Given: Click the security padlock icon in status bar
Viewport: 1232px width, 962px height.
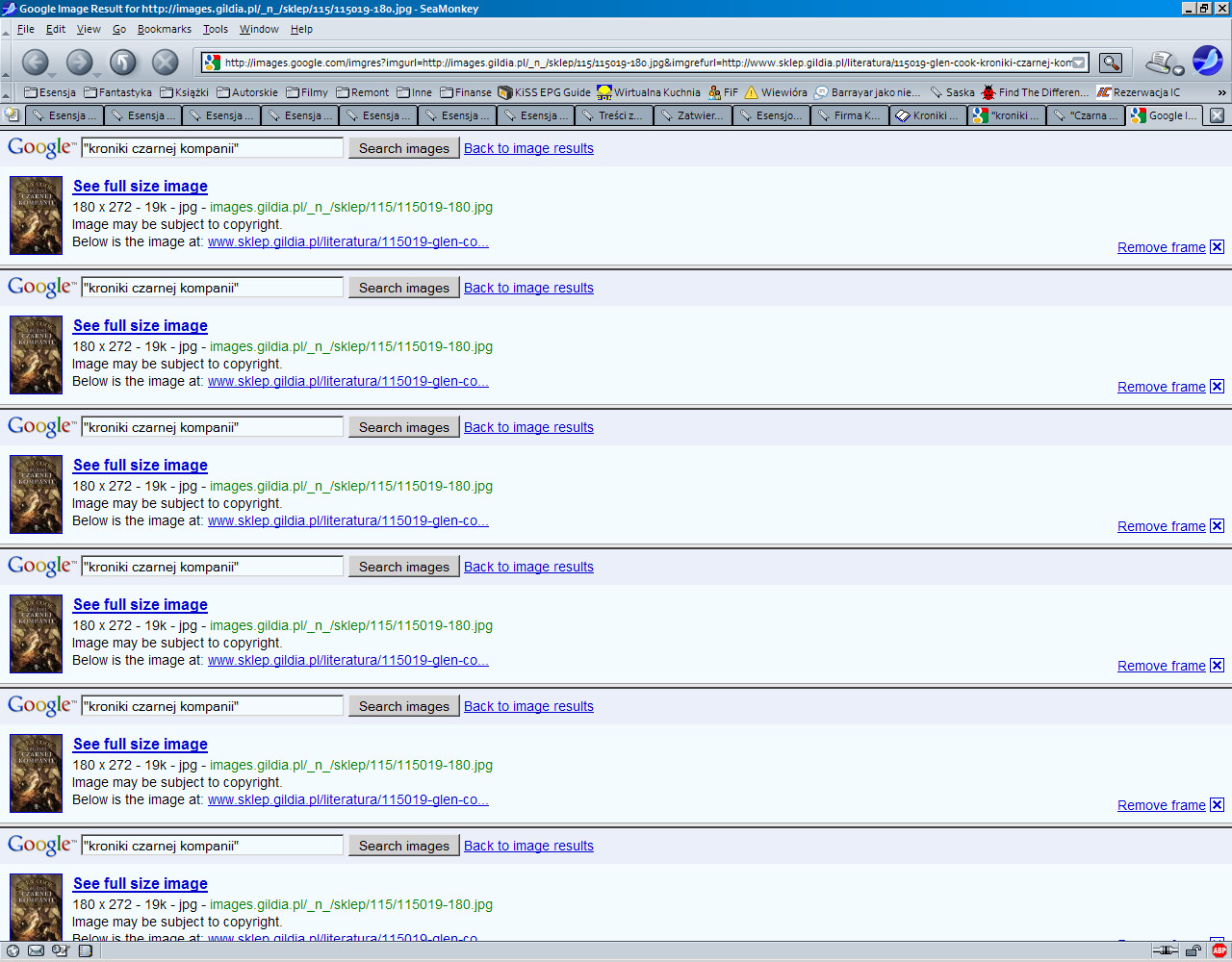Looking at the screenshot, I should pyautogui.click(x=1193, y=950).
